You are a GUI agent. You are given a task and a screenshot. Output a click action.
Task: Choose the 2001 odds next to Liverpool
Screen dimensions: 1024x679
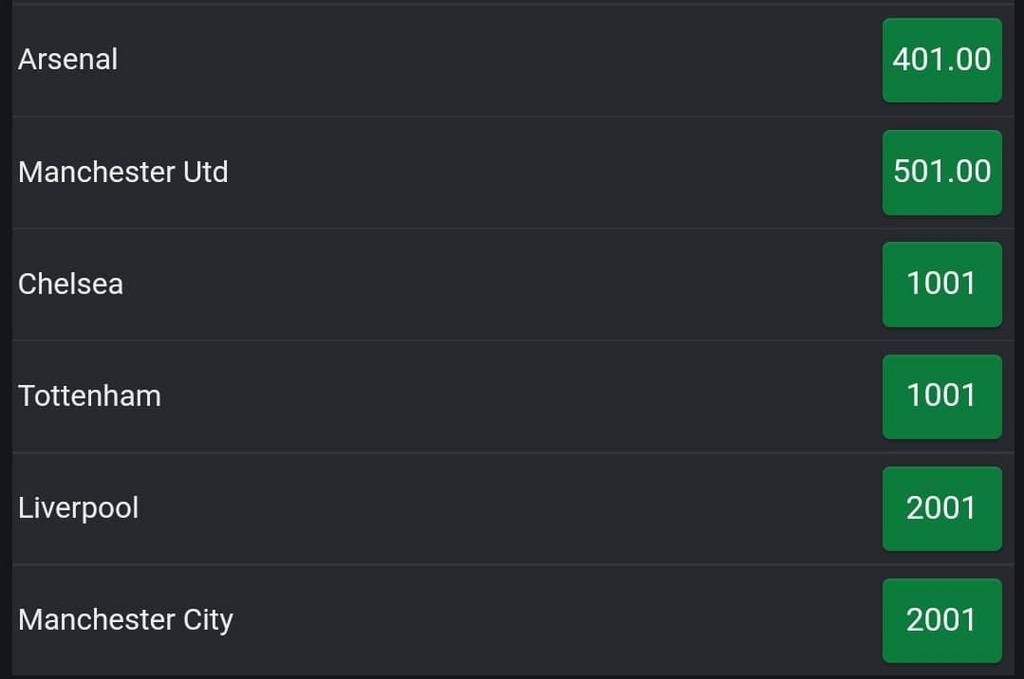pos(941,508)
